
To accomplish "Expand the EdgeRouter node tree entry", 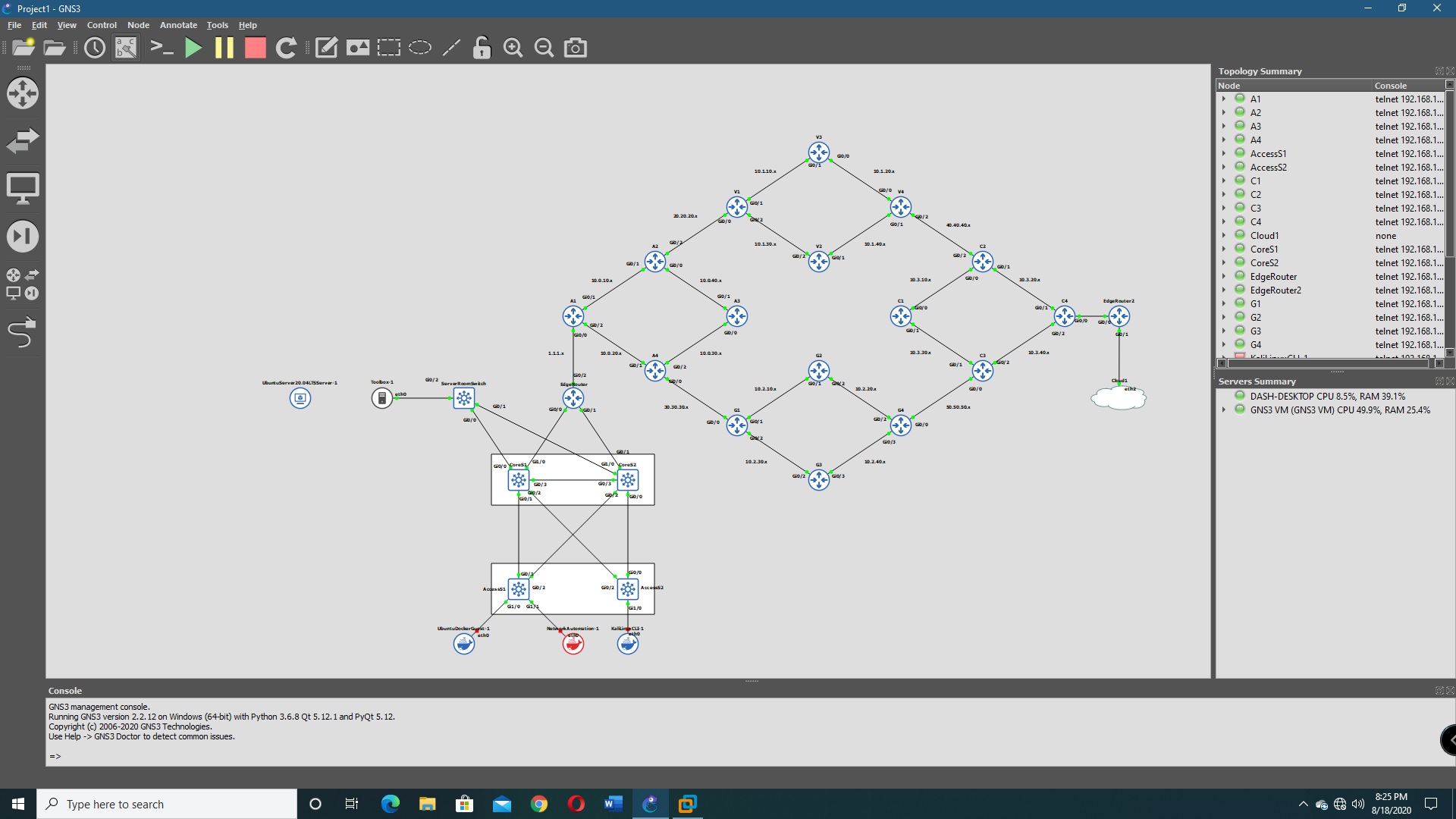I will click(x=1223, y=277).
